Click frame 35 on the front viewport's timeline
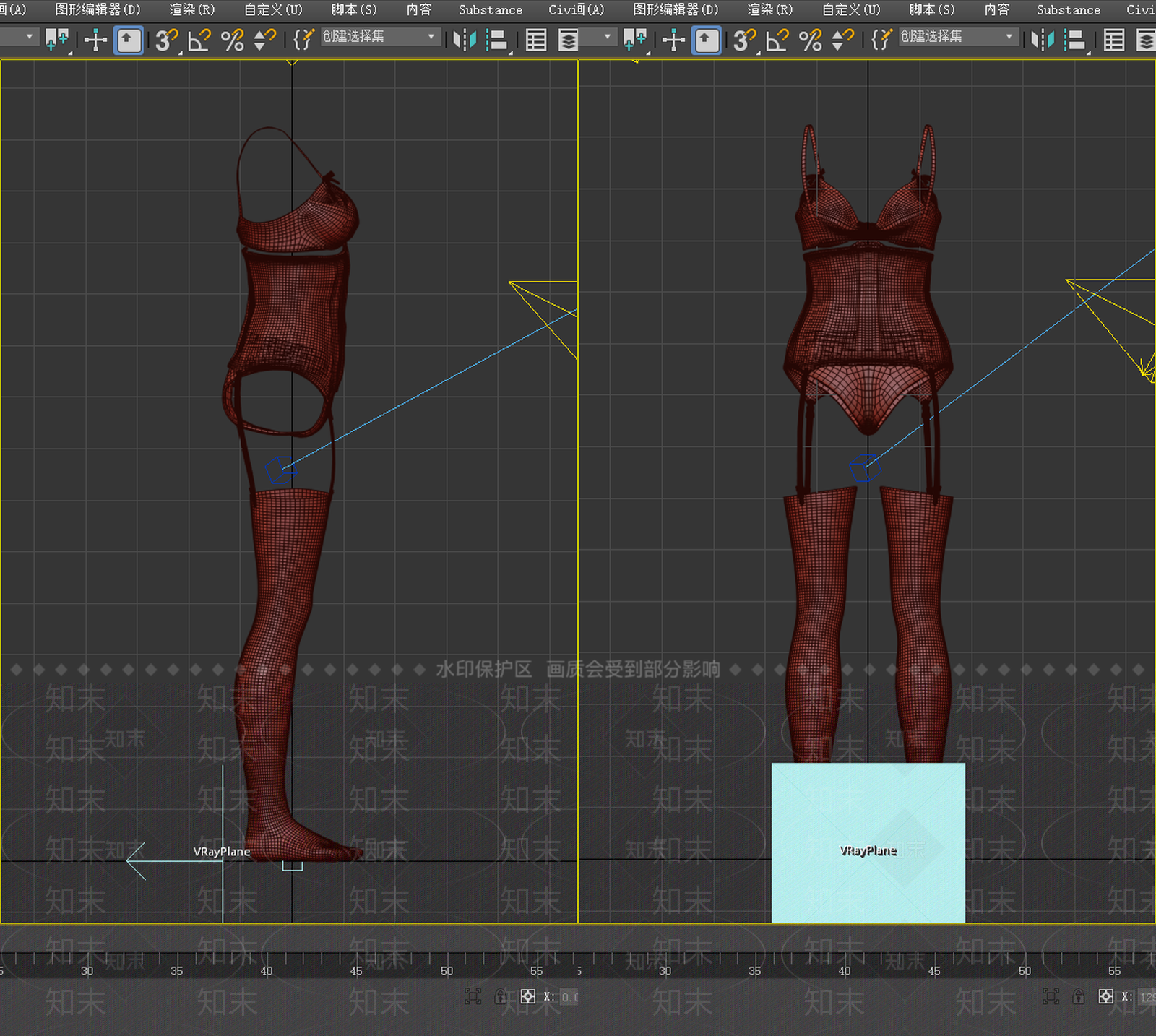The height and width of the screenshot is (1036, 1156). [755, 971]
